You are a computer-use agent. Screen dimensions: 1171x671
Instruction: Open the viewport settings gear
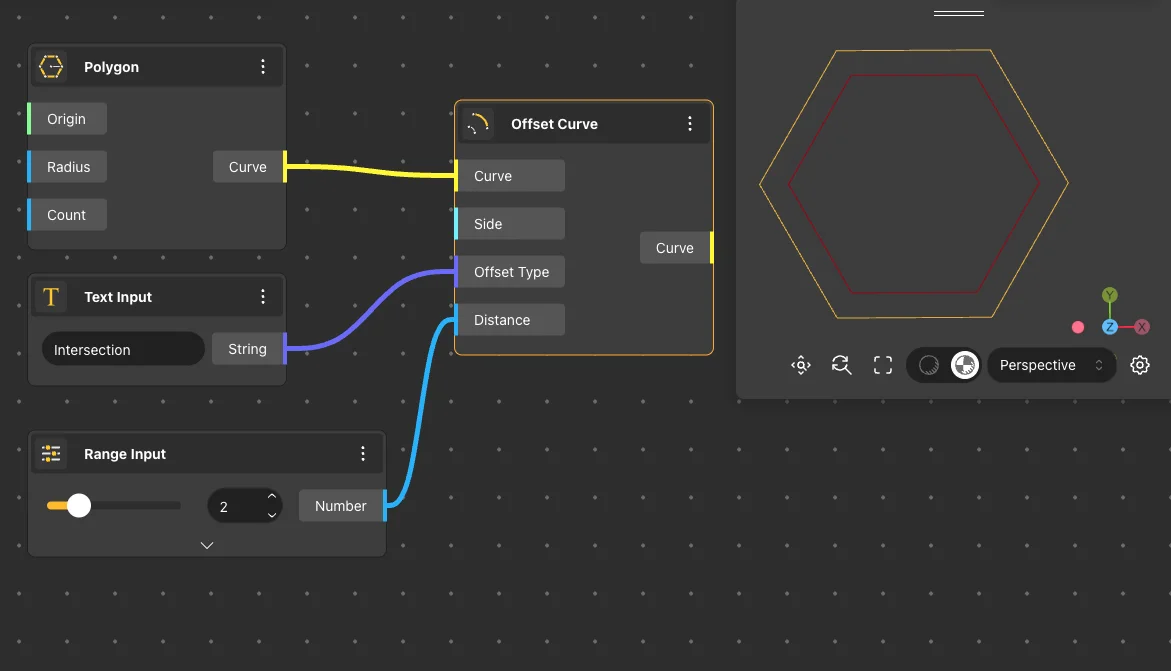pyautogui.click(x=1140, y=364)
